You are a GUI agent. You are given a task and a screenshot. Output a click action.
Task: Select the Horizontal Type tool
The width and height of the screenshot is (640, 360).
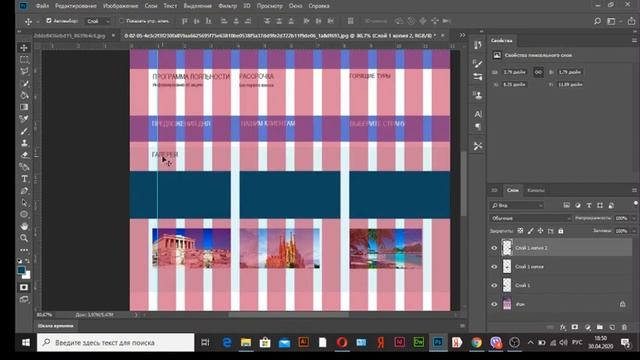pos(24,179)
